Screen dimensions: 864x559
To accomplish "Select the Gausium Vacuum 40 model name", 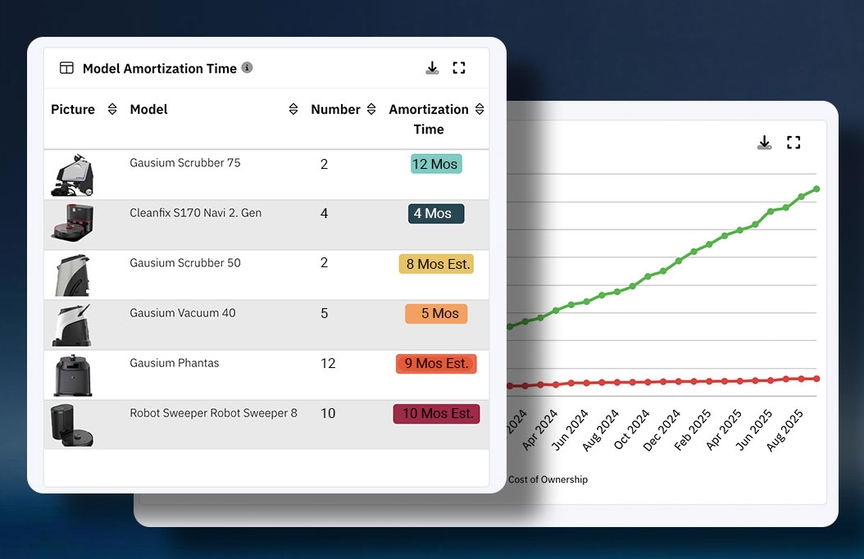I will tap(183, 313).
